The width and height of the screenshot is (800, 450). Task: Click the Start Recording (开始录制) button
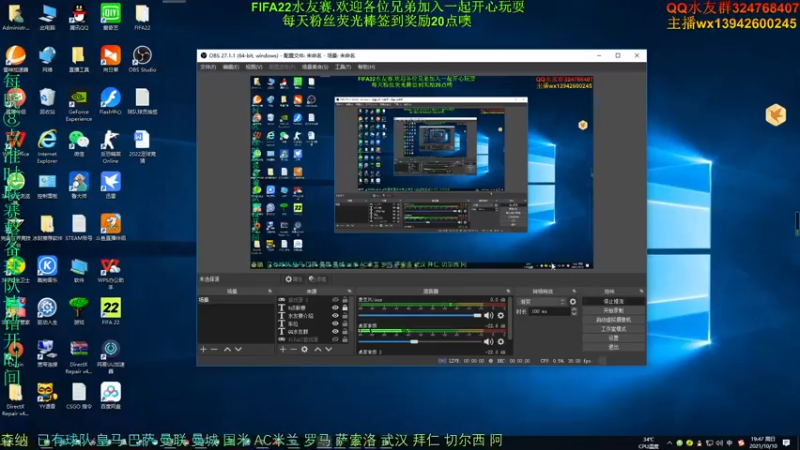tap(613, 311)
